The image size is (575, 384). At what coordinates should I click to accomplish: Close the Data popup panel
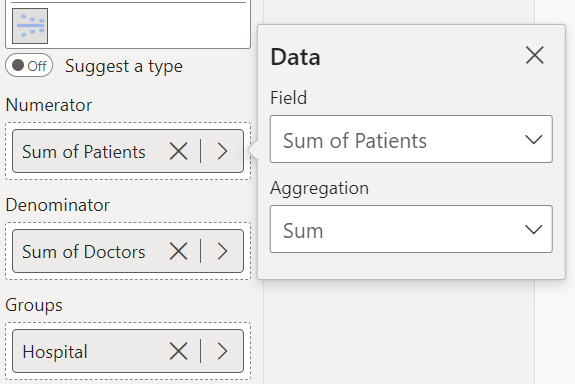pos(535,56)
